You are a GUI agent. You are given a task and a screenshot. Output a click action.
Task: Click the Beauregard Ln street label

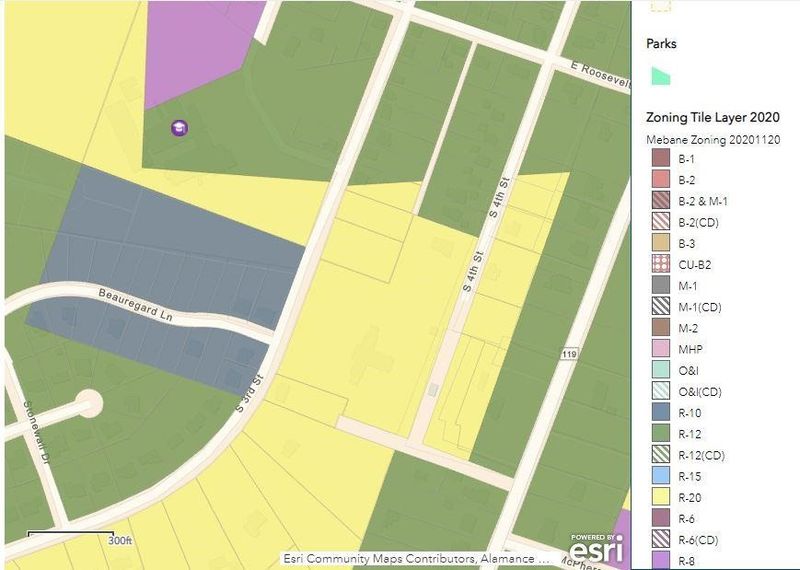tap(135, 305)
